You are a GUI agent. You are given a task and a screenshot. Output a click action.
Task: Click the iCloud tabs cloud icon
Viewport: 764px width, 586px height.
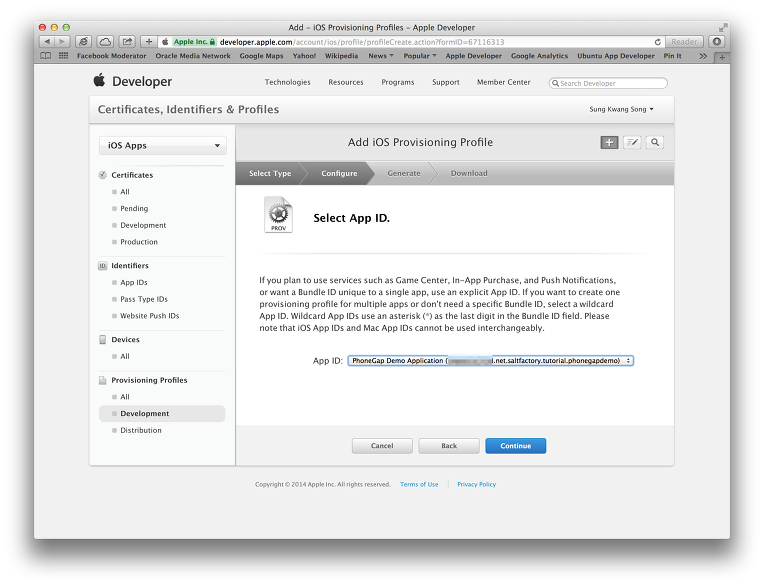point(105,42)
